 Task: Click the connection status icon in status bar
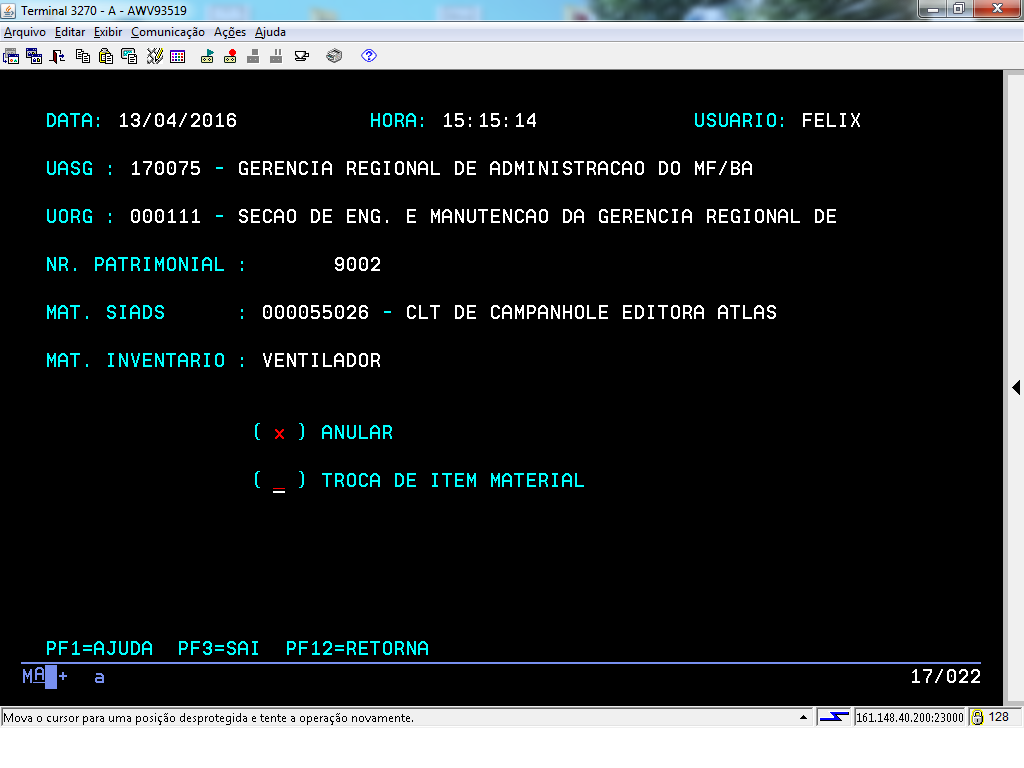tap(834, 717)
